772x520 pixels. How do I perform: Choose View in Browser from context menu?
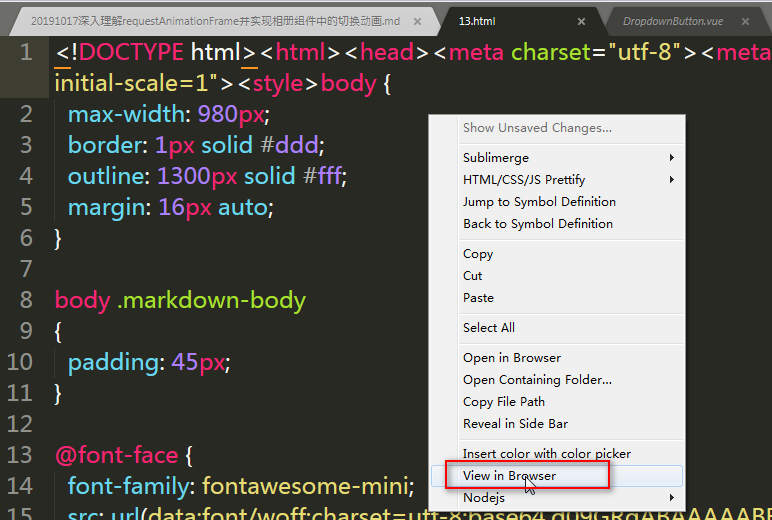pyautogui.click(x=509, y=476)
